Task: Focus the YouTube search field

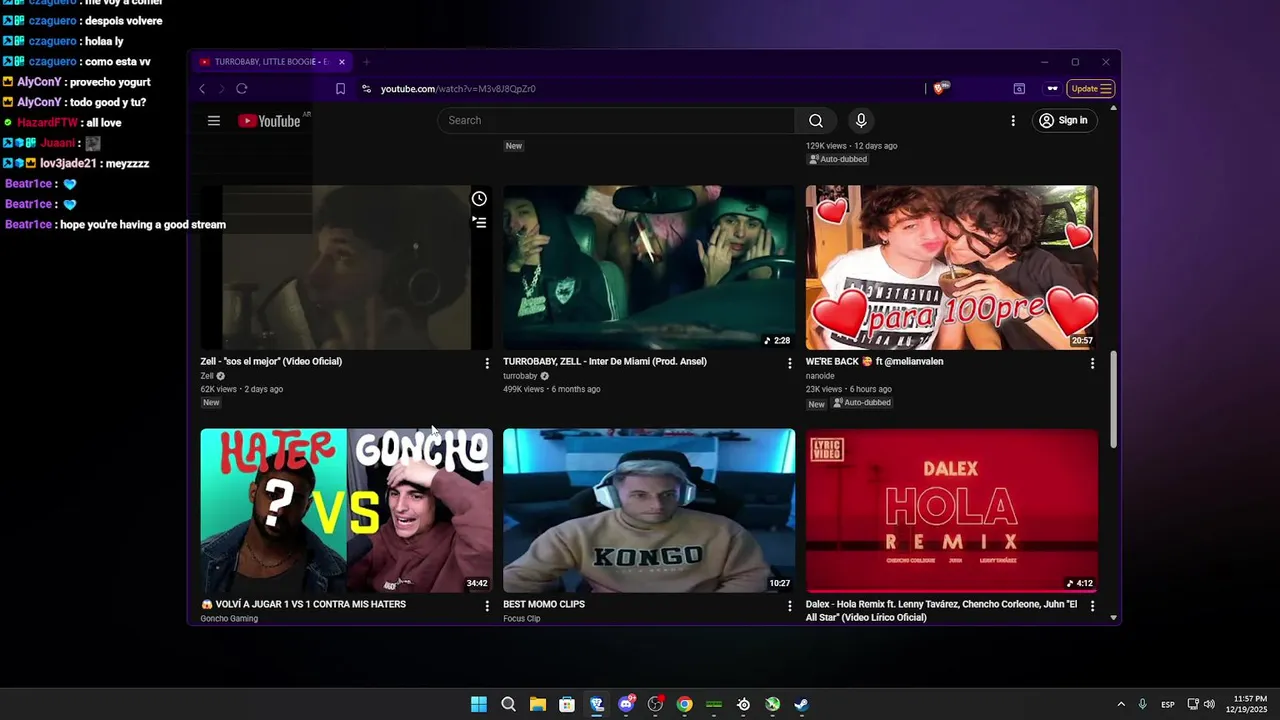Action: point(617,121)
